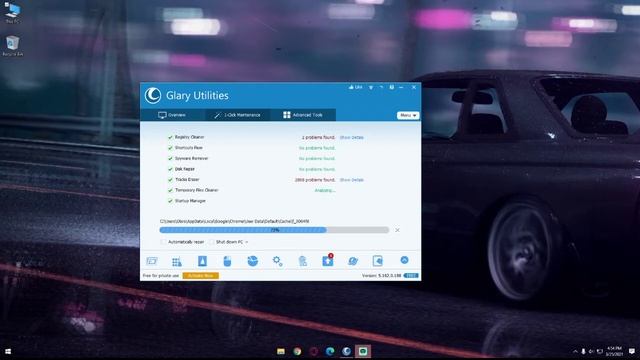640x360 pixels.
Task: Click the Registry Cleaner flask icon in toolbar
Action: 202,261
